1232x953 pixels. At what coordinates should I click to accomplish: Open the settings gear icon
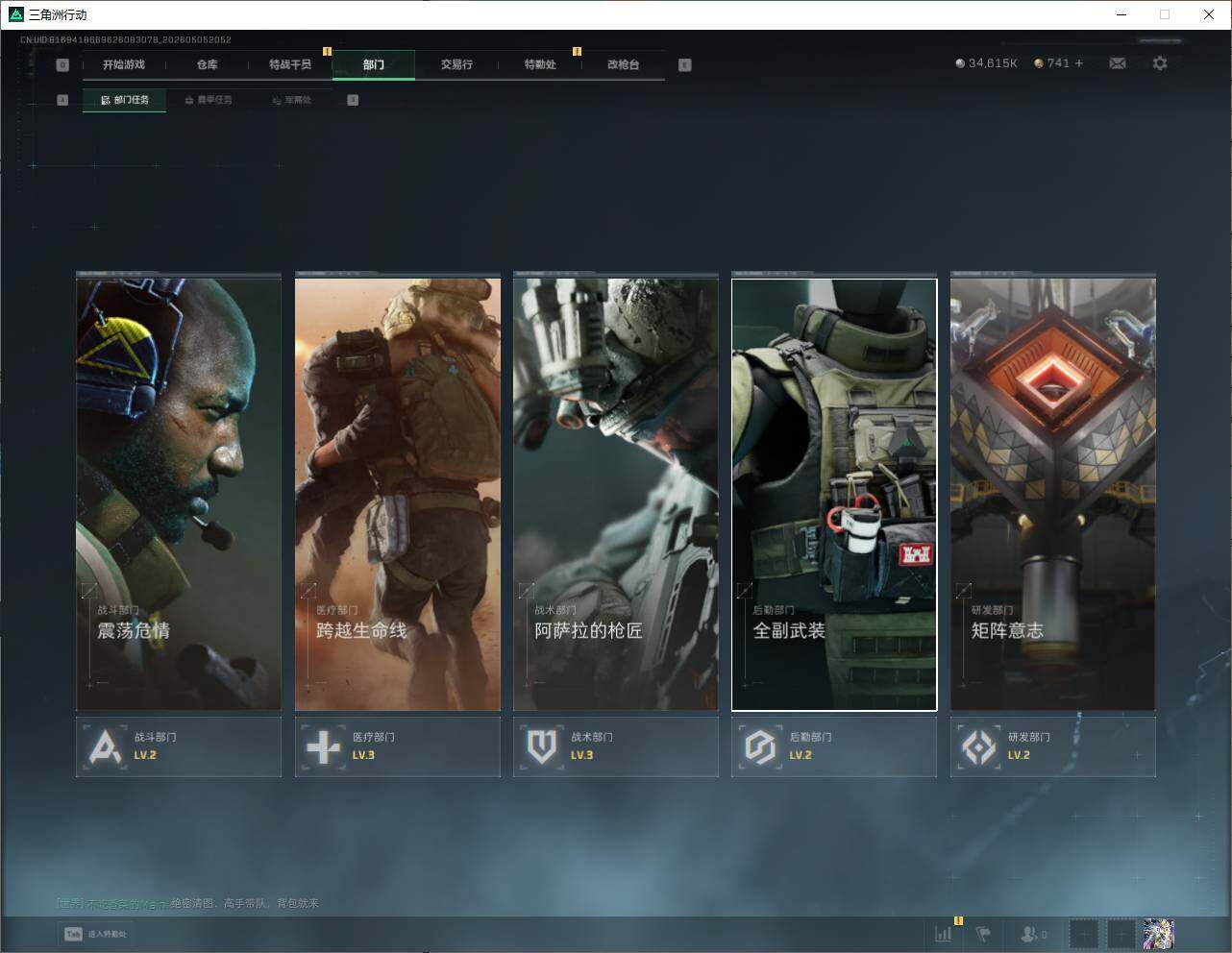(1160, 63)
